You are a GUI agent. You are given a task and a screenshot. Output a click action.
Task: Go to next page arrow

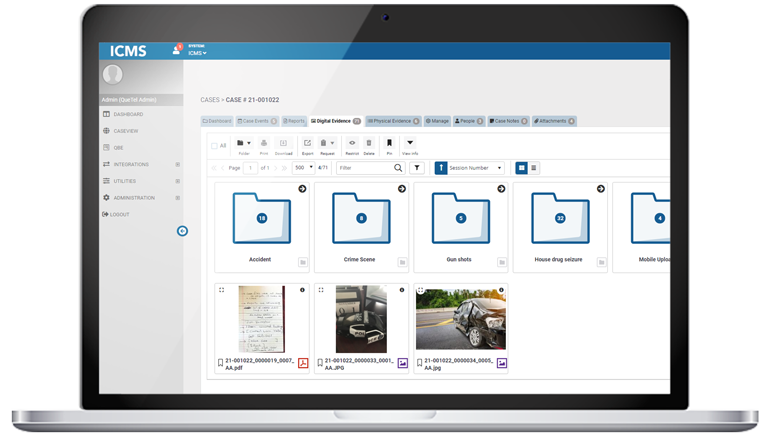275,168
